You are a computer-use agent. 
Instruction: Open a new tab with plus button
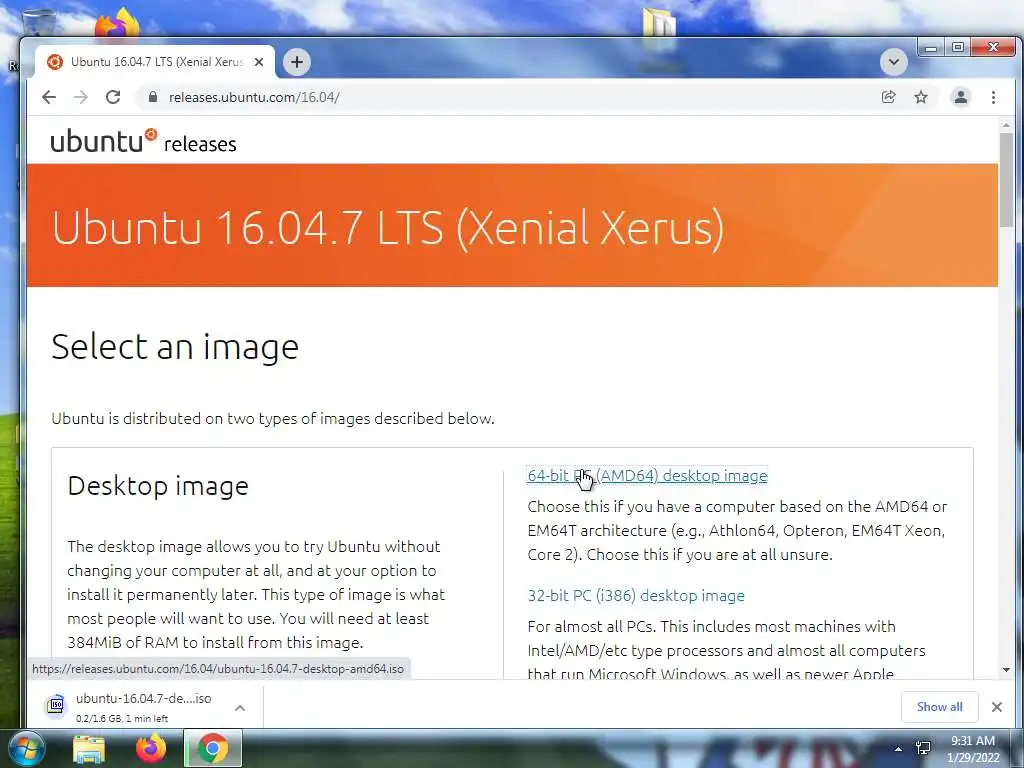click(x=296, y=62)
